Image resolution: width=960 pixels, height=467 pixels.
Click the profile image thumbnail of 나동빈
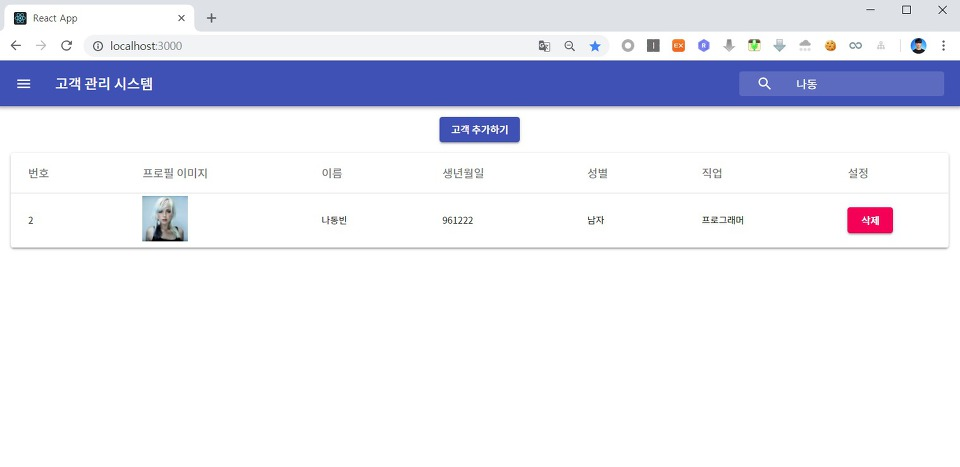click(x=165, y=219)
